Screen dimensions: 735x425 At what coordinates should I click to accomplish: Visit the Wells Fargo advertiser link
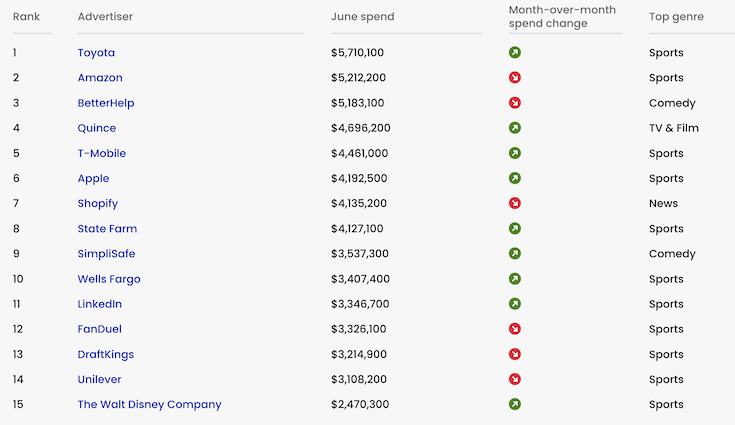click(109, 279)
